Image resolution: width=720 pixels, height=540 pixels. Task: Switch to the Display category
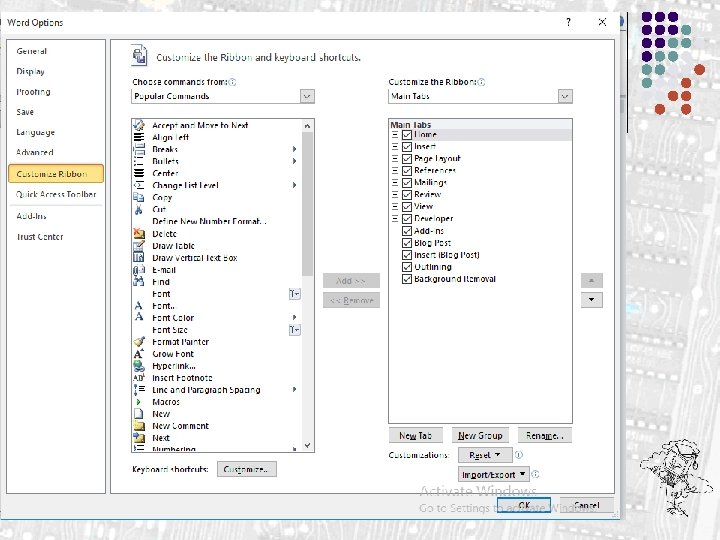[30, 71]
